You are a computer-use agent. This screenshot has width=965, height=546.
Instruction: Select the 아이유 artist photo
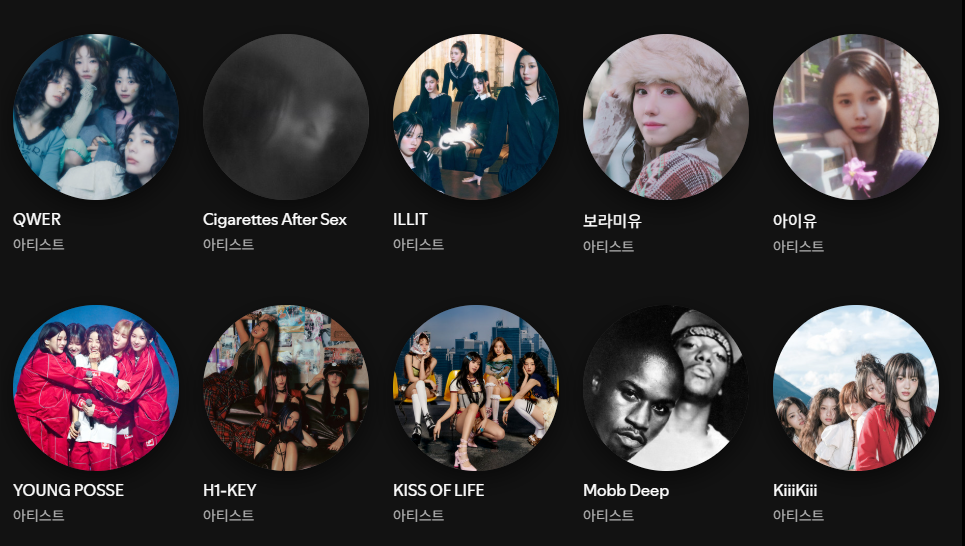856,117
